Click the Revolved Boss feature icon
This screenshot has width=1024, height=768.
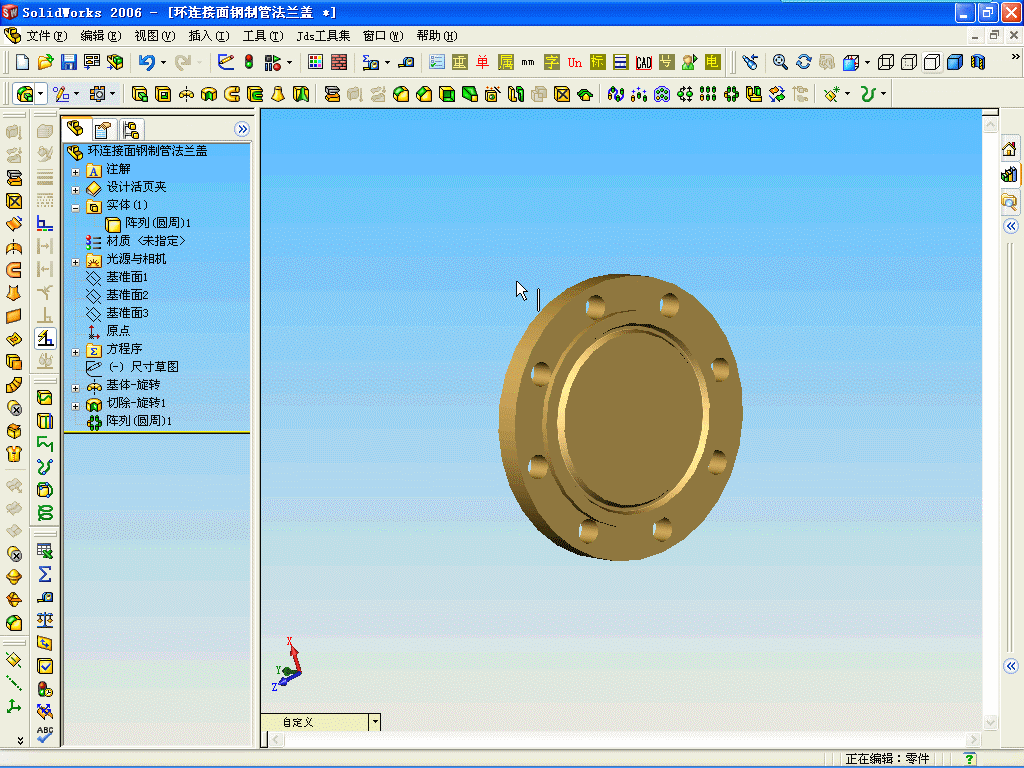(x=186, y=95)
